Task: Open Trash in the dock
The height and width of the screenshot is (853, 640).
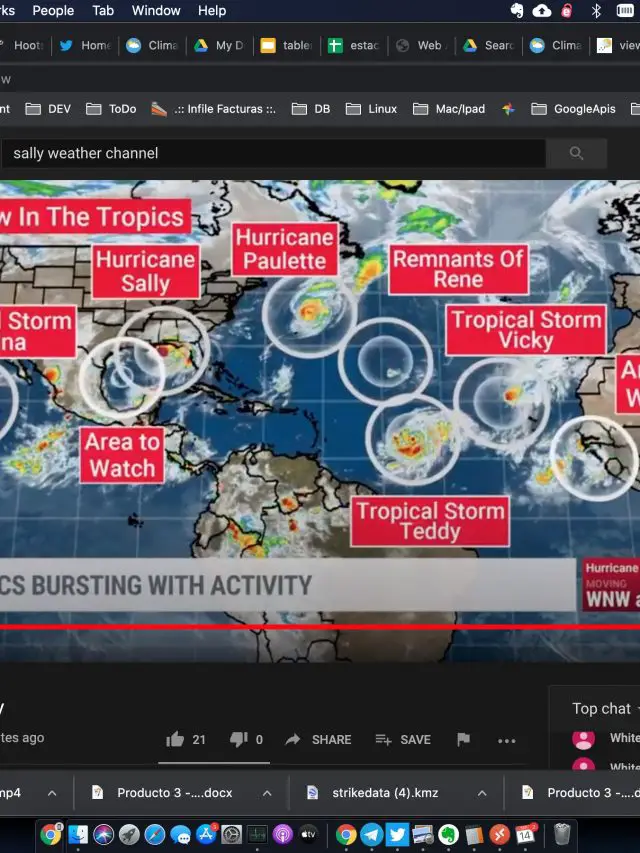Action: click(562, 834)
